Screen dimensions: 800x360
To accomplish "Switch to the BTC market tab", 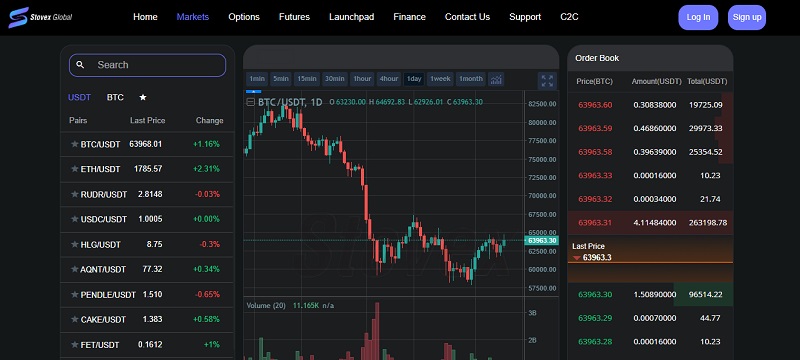I will [x=115, y=97].
